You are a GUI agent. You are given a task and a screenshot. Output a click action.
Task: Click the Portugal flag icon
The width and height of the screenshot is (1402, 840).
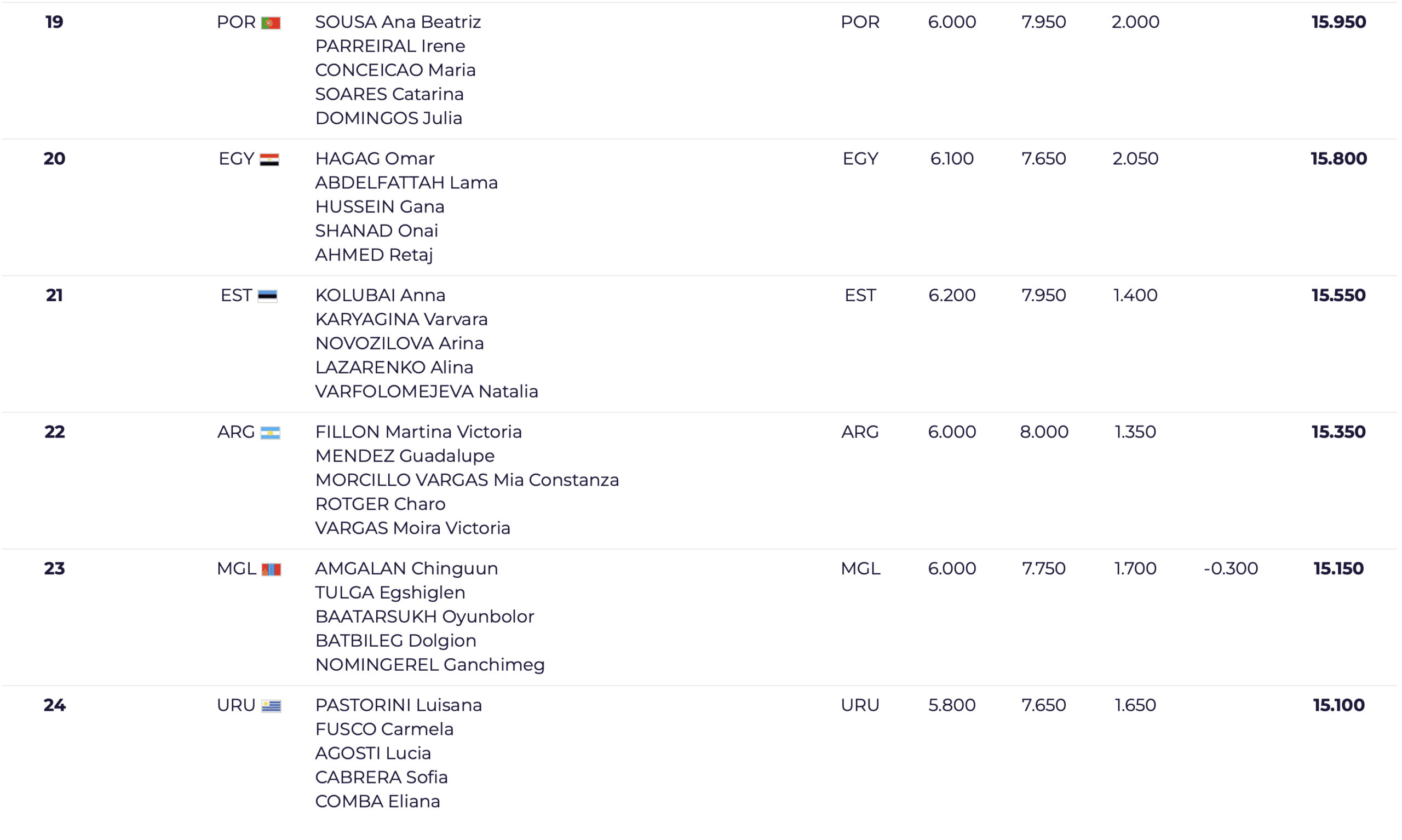point(271,22)
